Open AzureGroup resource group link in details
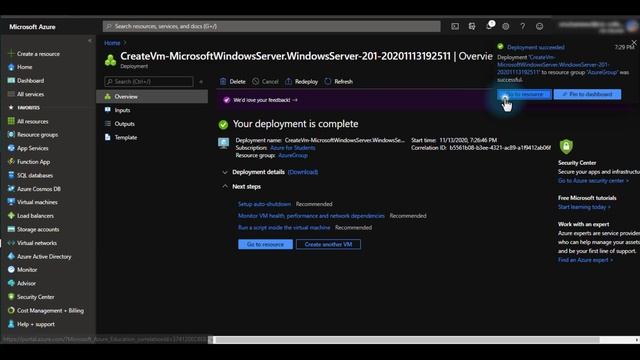 point(293,155)
